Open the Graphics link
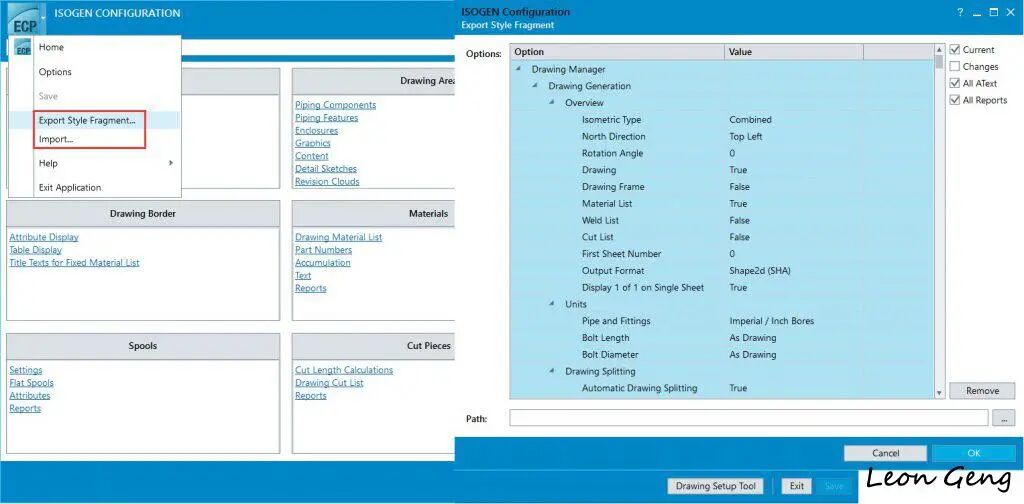 [x=313, y=143]
